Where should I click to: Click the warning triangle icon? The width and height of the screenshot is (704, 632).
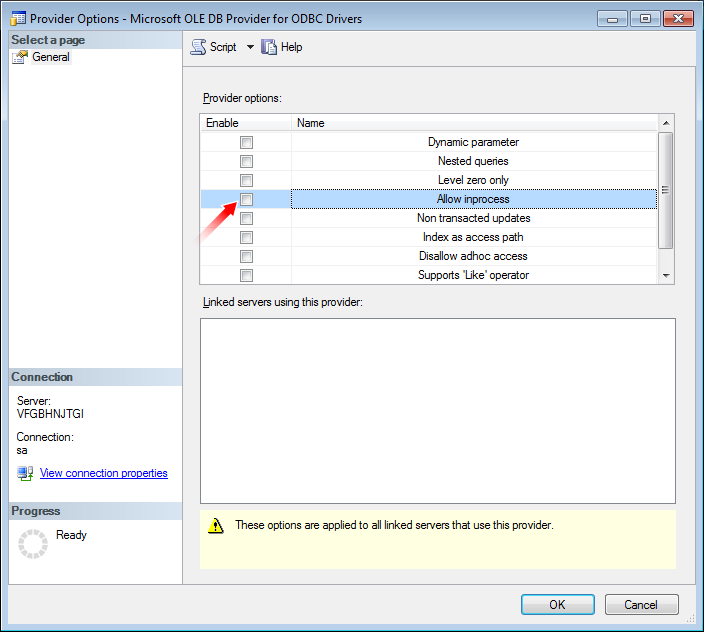click(x=216, y=525)
